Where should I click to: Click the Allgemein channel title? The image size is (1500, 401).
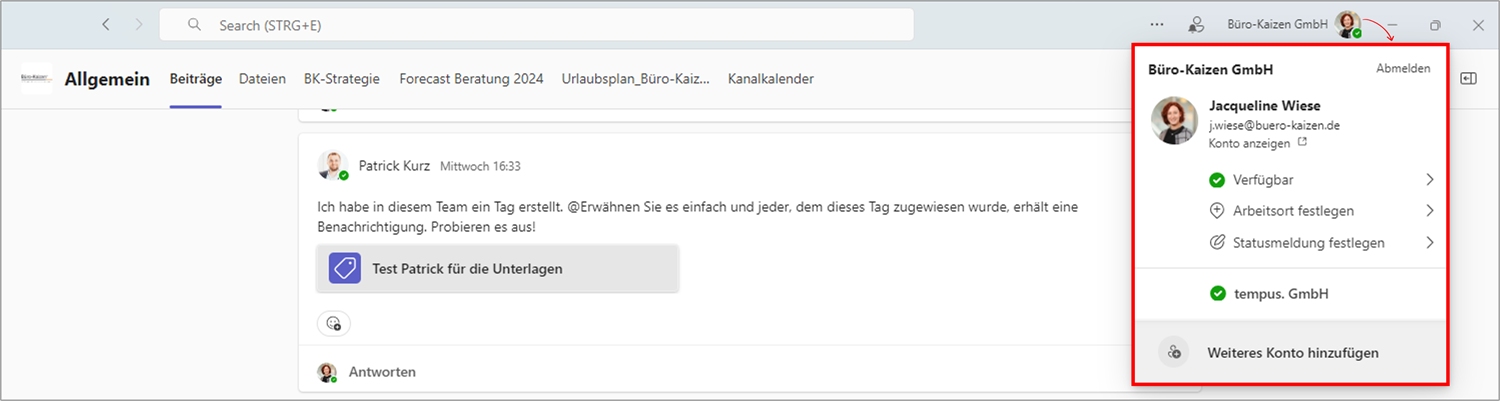coord(107,79)
